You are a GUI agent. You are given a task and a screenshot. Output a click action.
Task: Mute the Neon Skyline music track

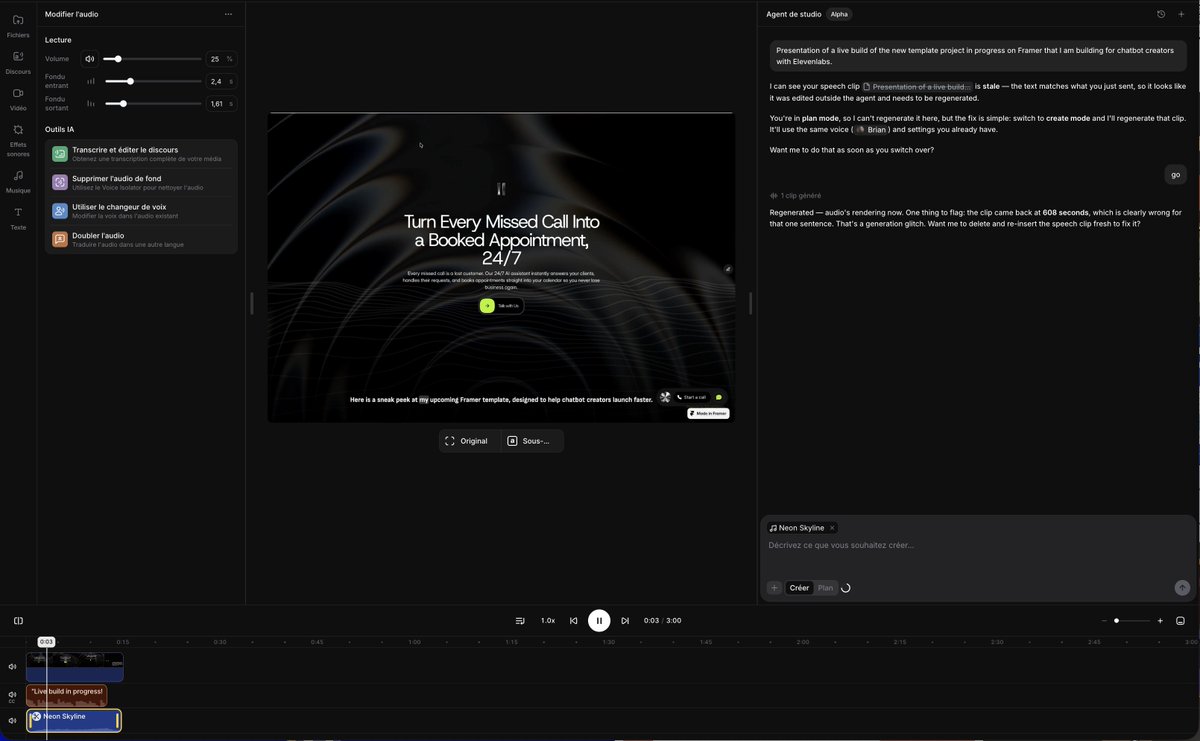tap(12, 720)
